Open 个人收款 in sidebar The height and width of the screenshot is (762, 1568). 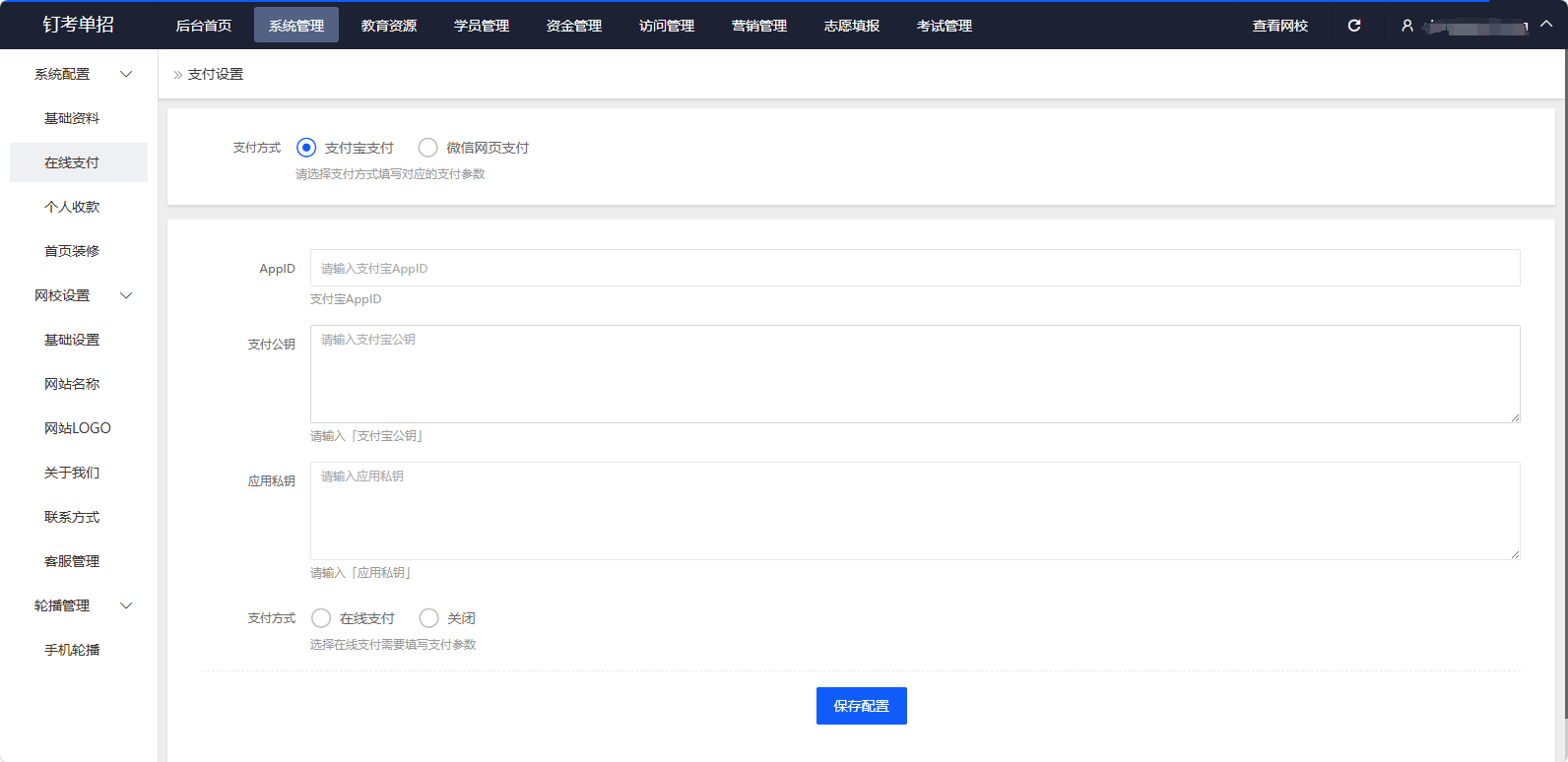point(72,207)
